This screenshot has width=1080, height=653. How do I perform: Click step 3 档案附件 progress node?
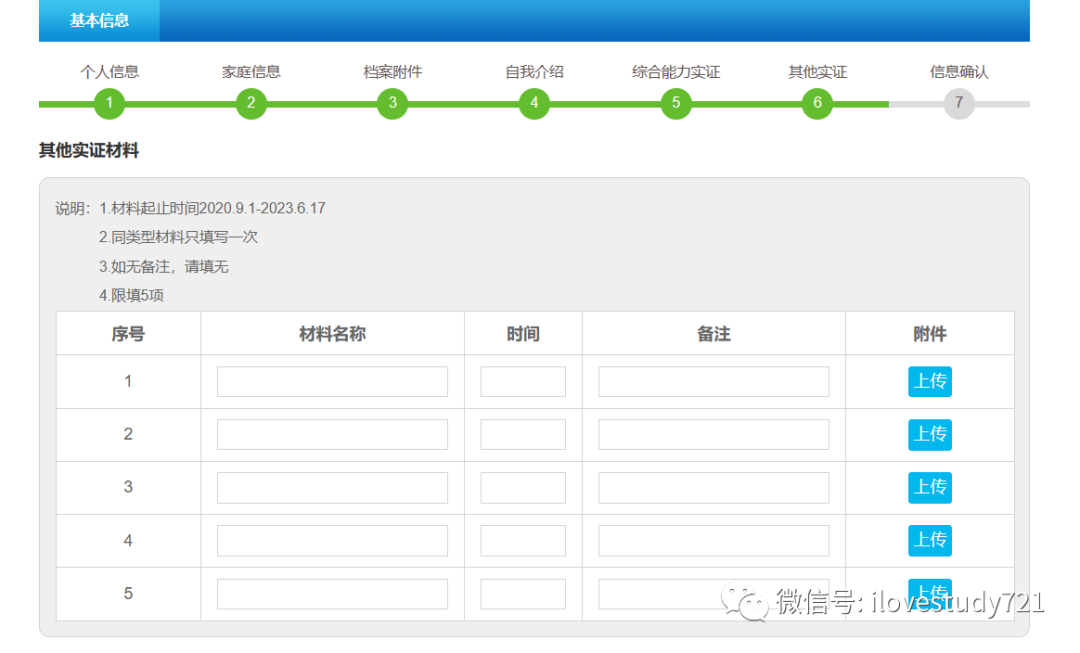393,103
